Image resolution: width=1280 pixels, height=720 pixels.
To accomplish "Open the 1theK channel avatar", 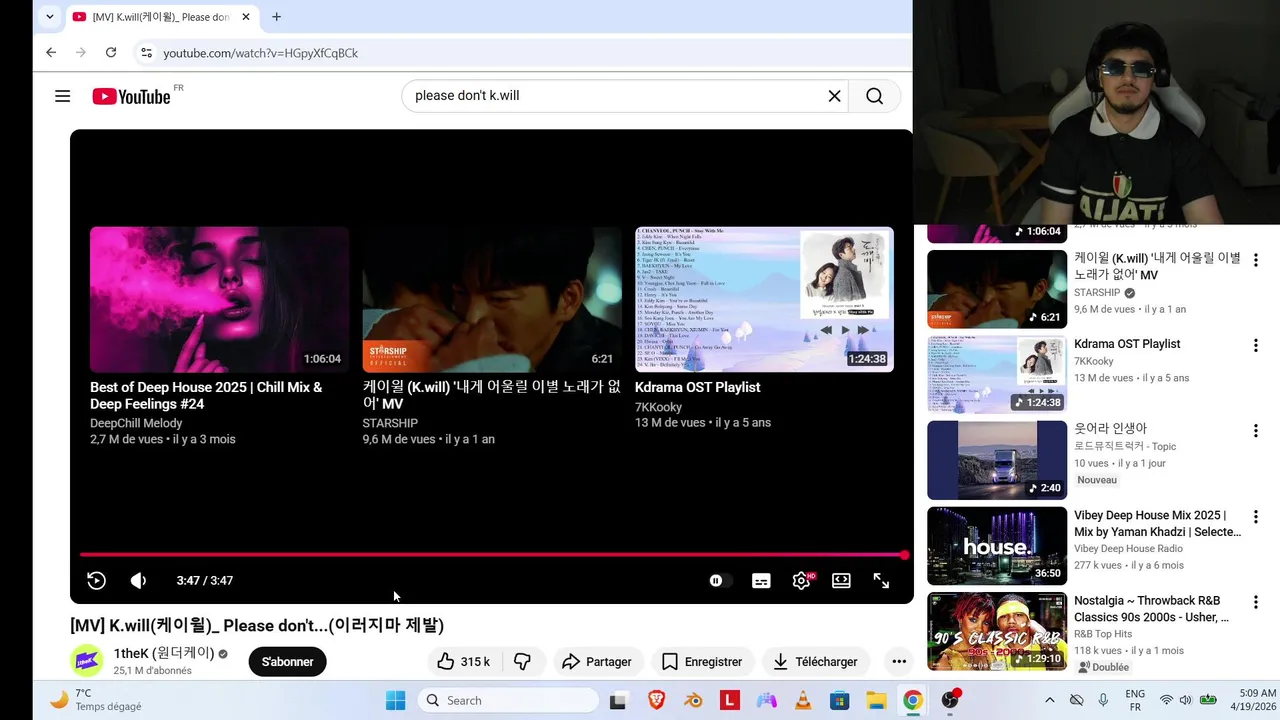I will coord(87,661).
